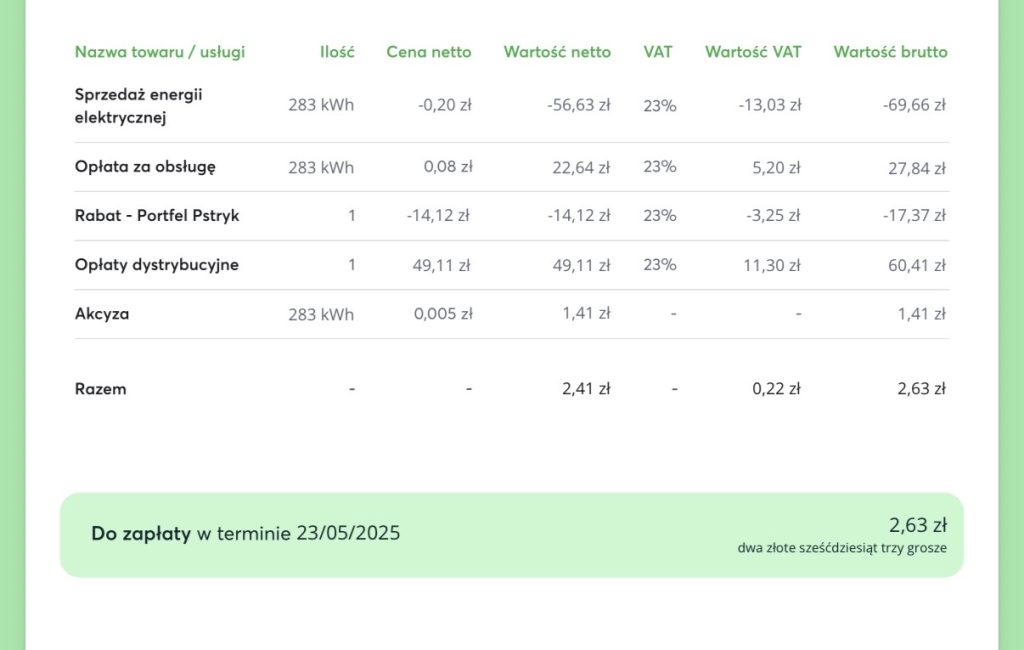This screenshot has height=650, width=1024.
Task: Click the Razem VAT value 0,22 zł
Action: tap(776, 389)
